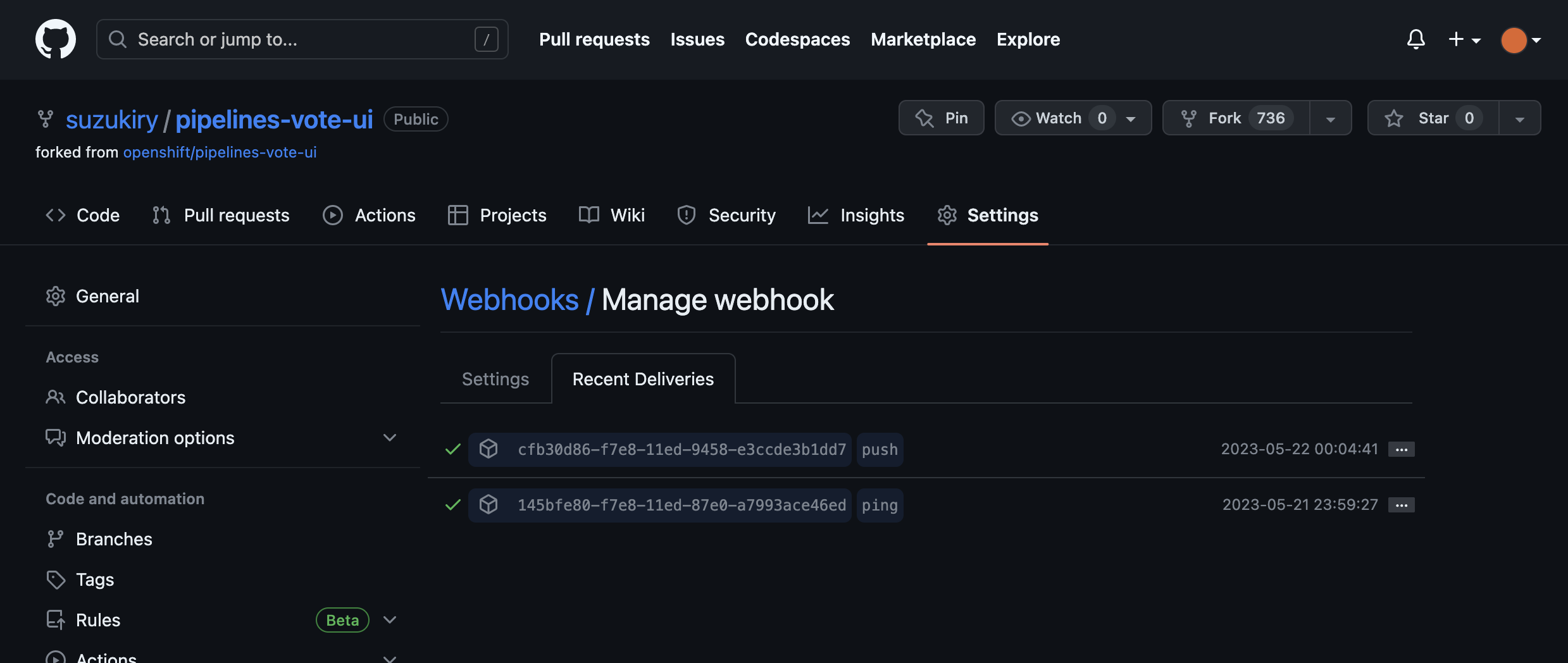The width and height of the screenshot is (1568, 663).
Task: Open the suzukiry owner profile link
Action: click(x=112, y=120)
